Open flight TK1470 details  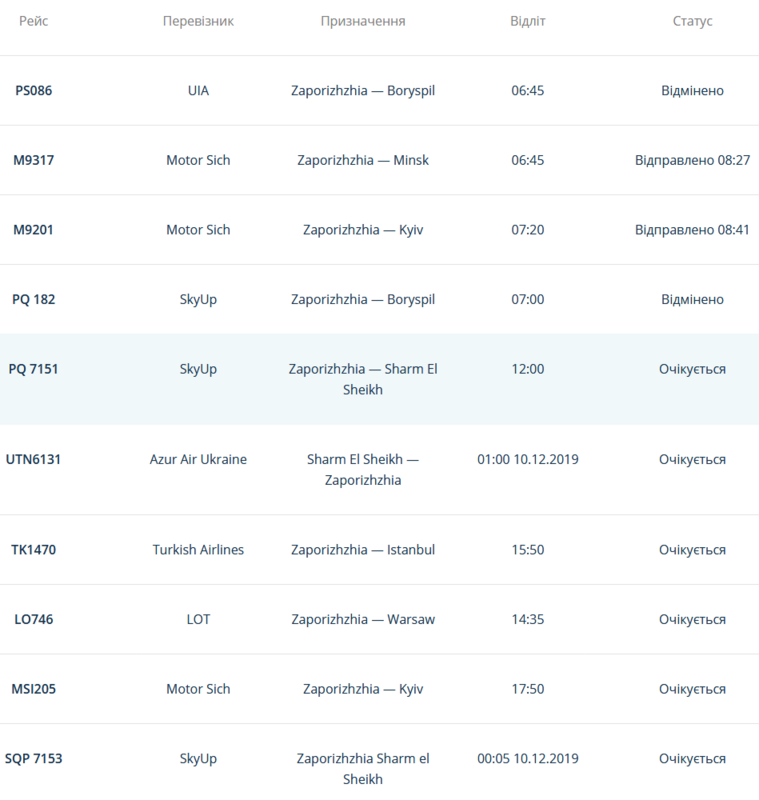[x=33, y=550]
